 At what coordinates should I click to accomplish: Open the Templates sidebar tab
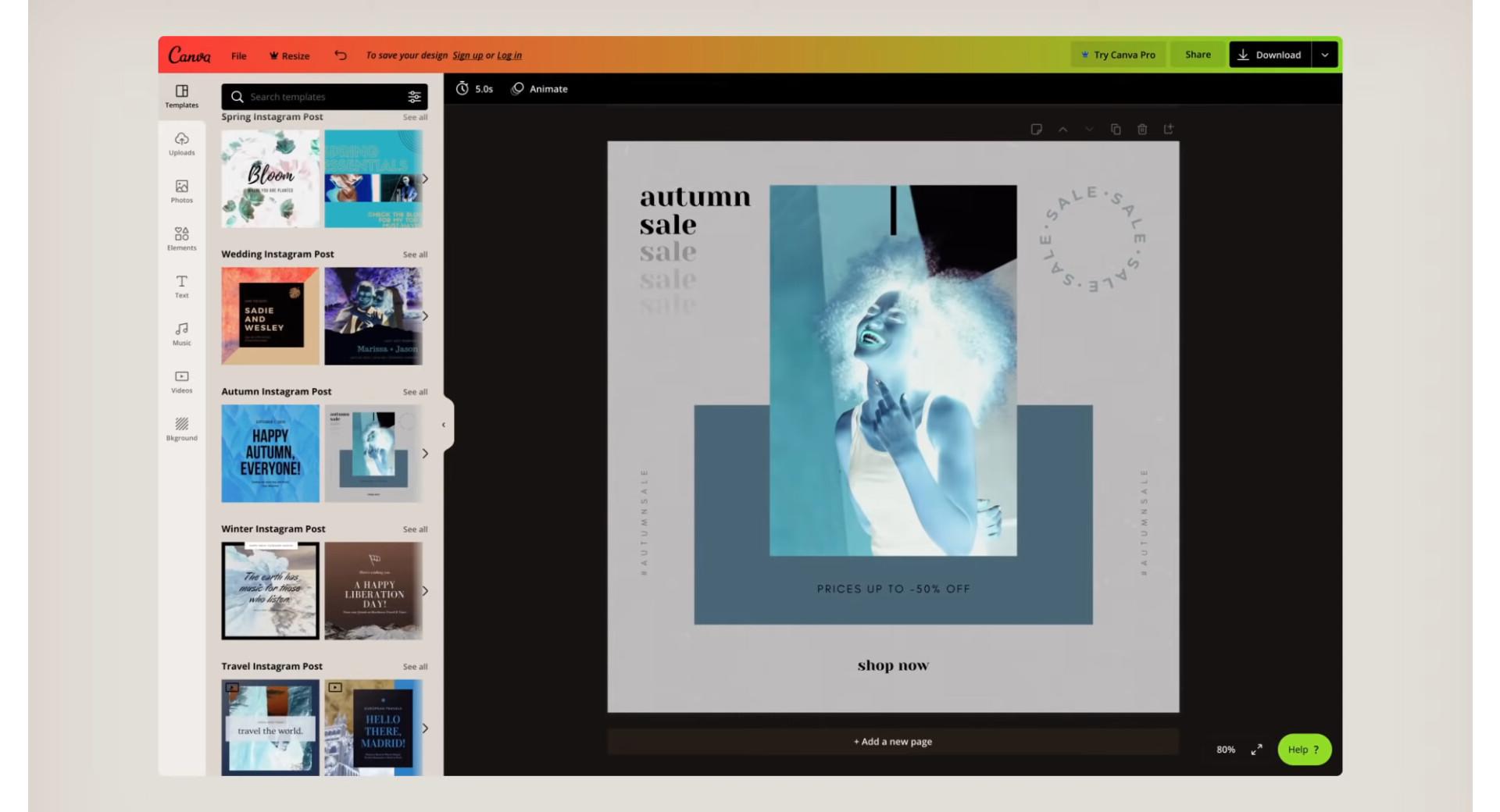tap(181, 96)
